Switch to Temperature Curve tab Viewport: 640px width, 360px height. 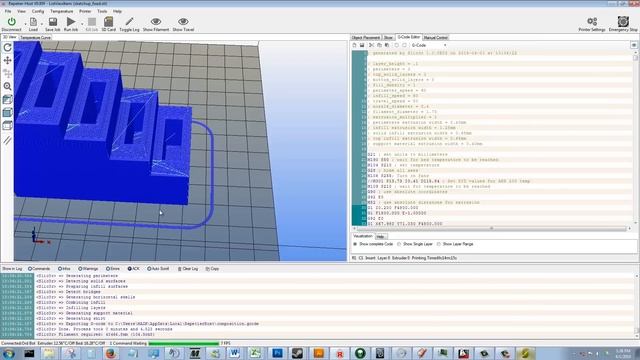point(36,38)
